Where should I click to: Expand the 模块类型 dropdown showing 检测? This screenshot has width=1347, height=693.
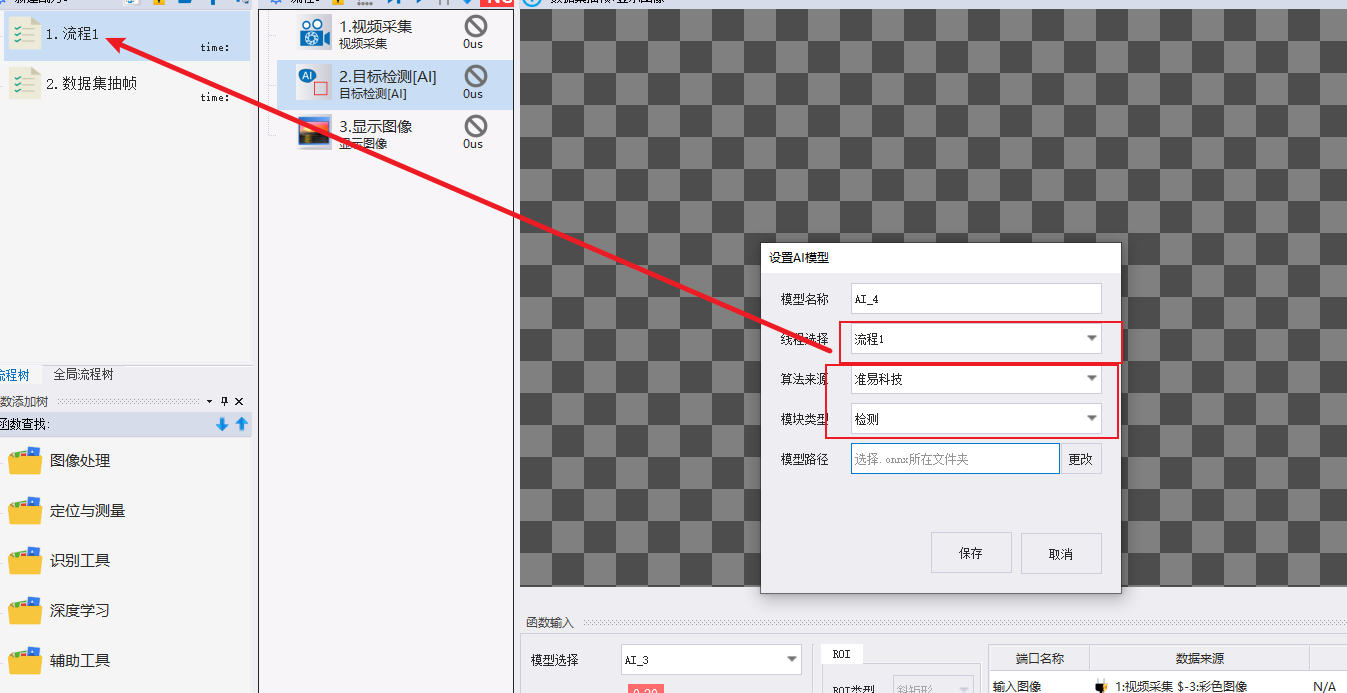coord(976,419)
